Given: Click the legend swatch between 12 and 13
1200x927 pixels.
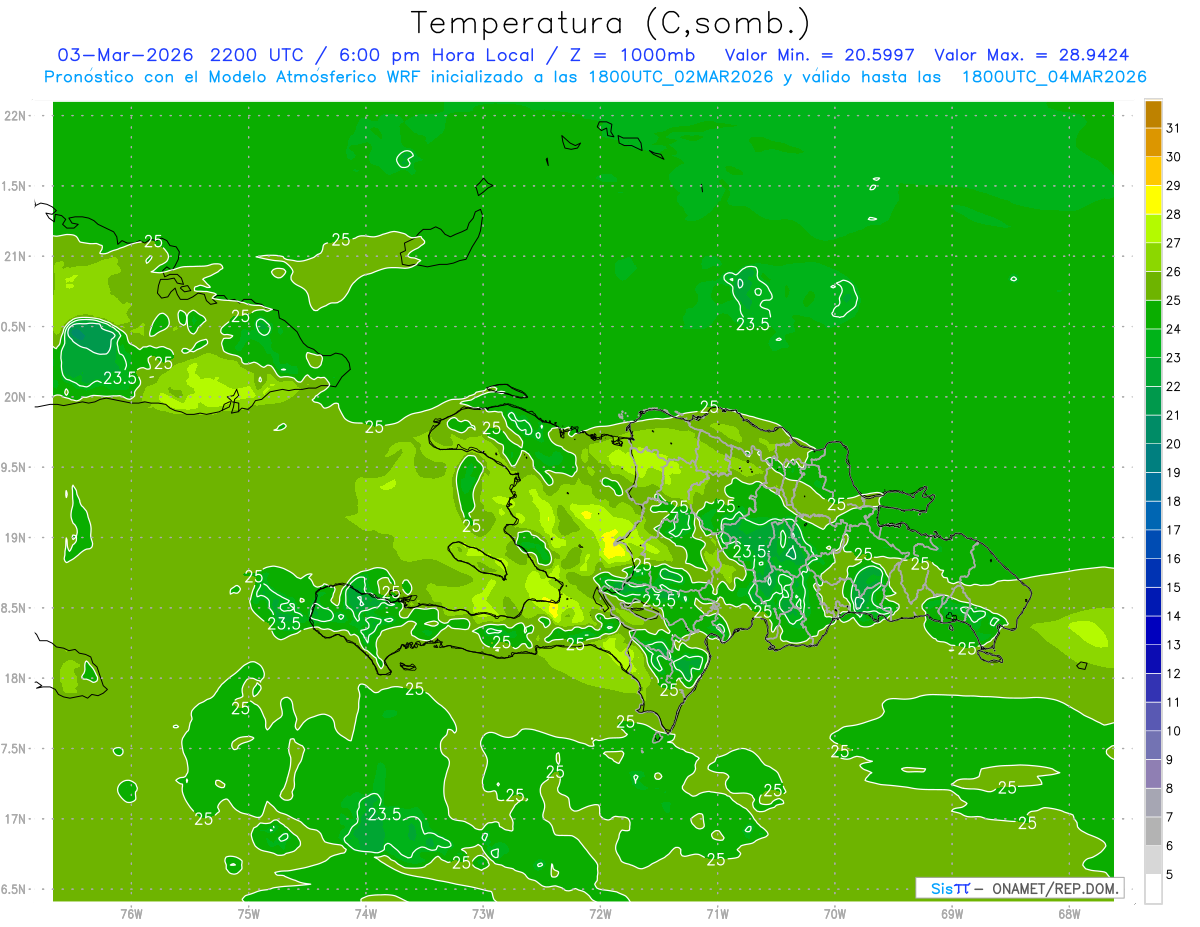Looking at the screenshot, I should [1153, 659].
